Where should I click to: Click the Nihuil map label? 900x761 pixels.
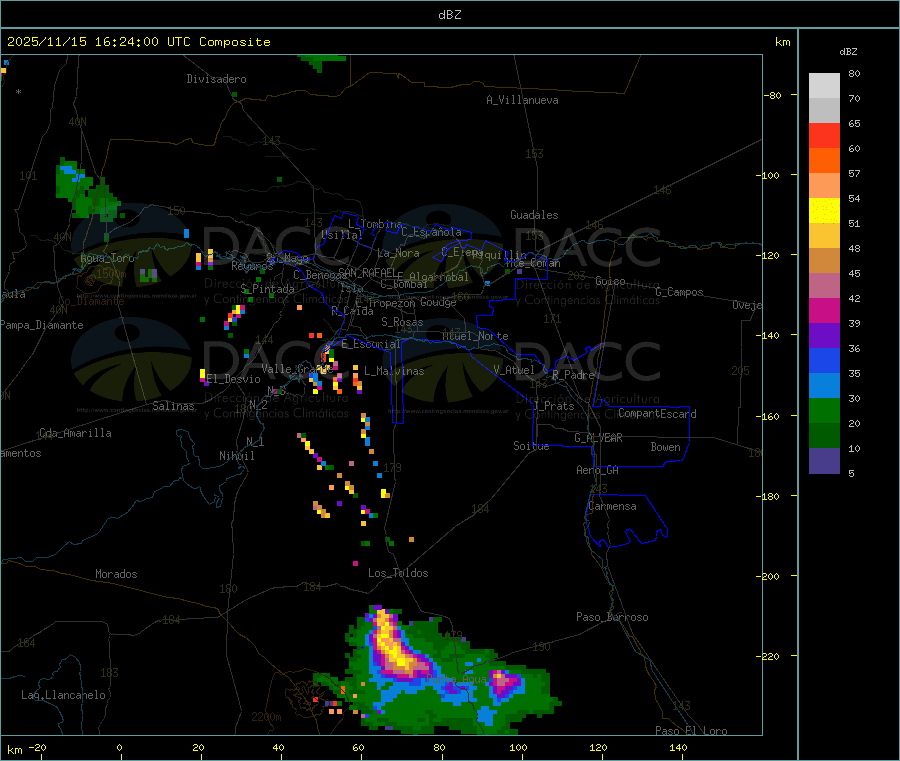[237, 456]
